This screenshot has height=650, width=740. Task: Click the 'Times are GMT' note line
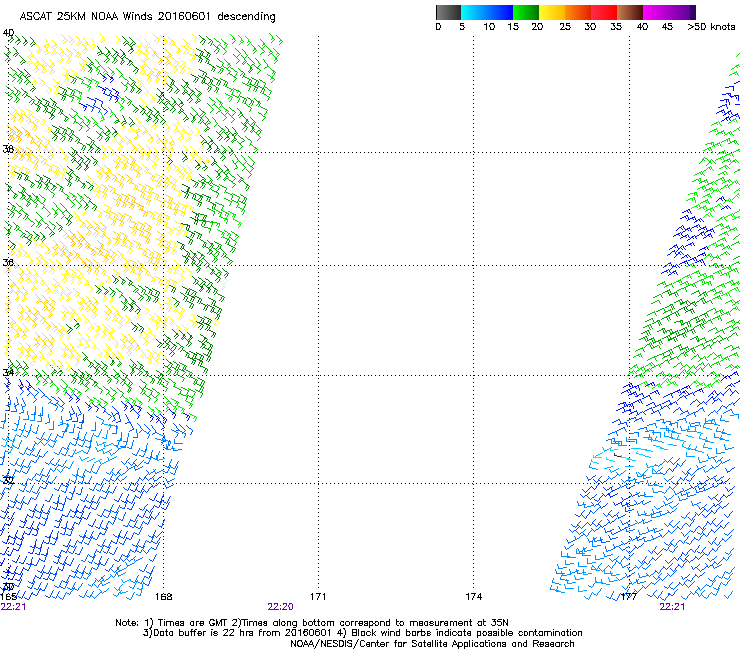tap(312, 623)
